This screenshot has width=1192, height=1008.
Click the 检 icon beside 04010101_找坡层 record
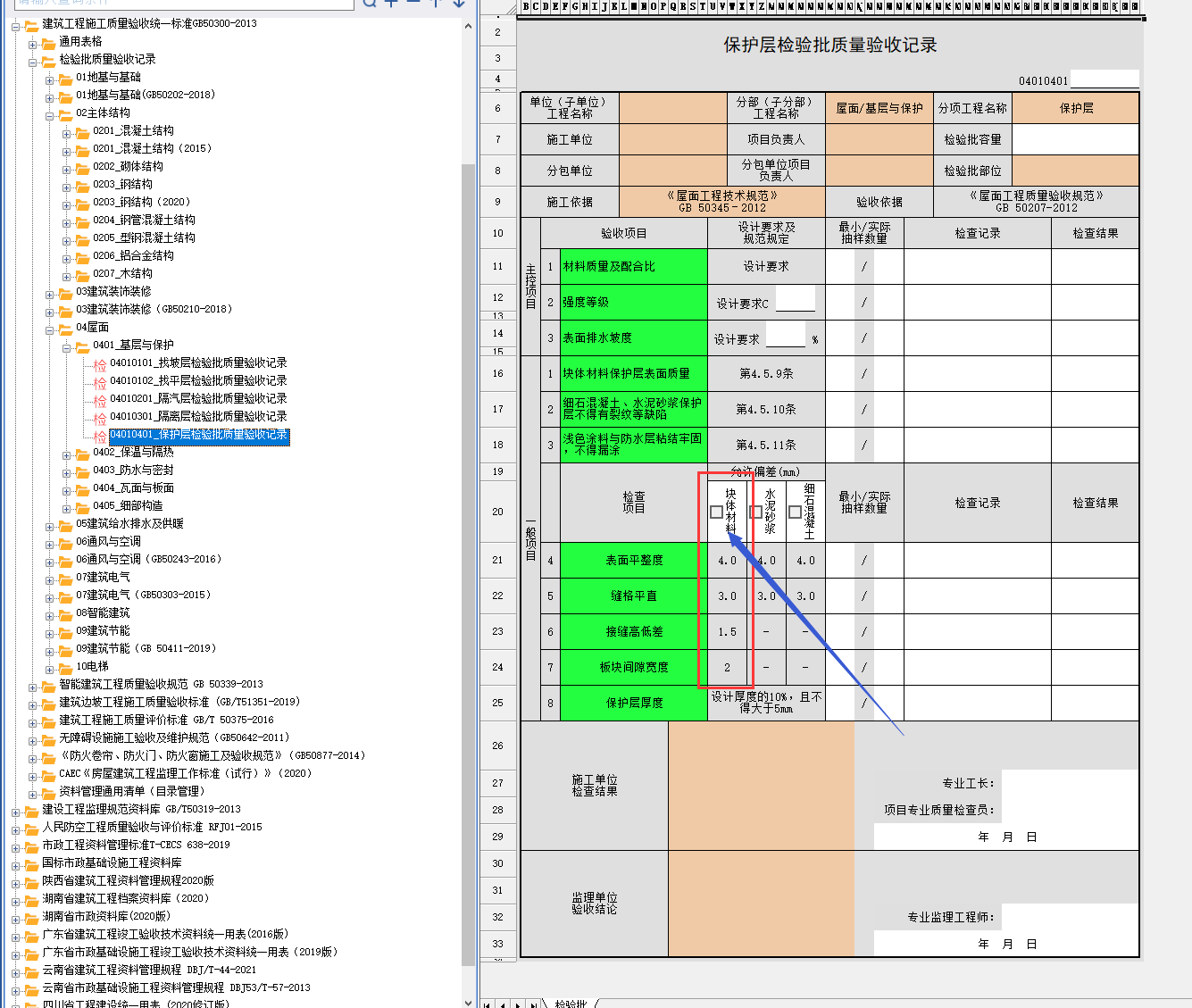(100, 364)
